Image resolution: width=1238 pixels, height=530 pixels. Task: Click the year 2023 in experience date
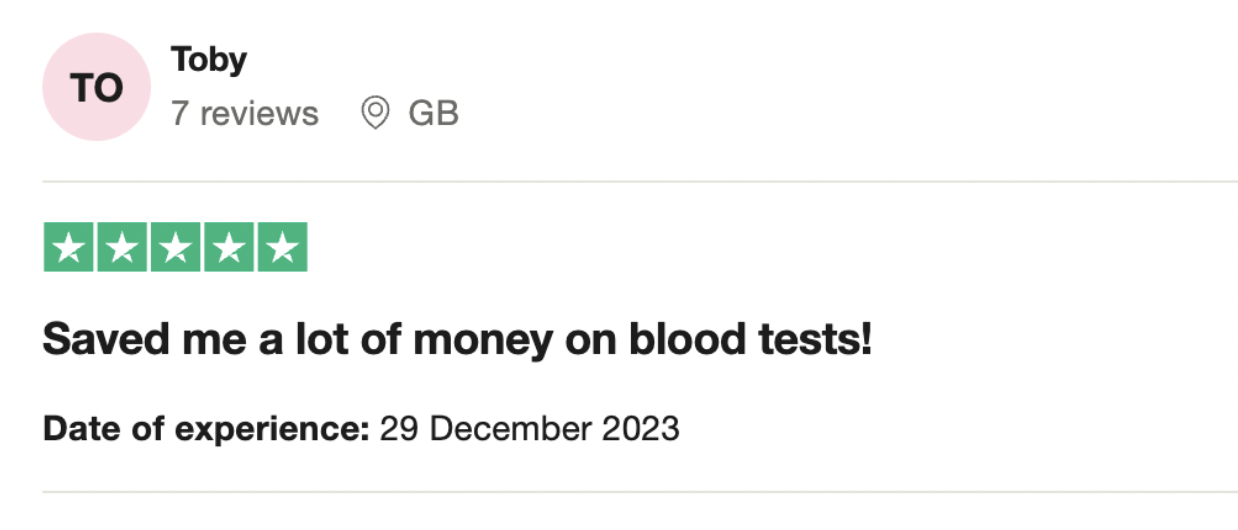[x=640, y=430]
